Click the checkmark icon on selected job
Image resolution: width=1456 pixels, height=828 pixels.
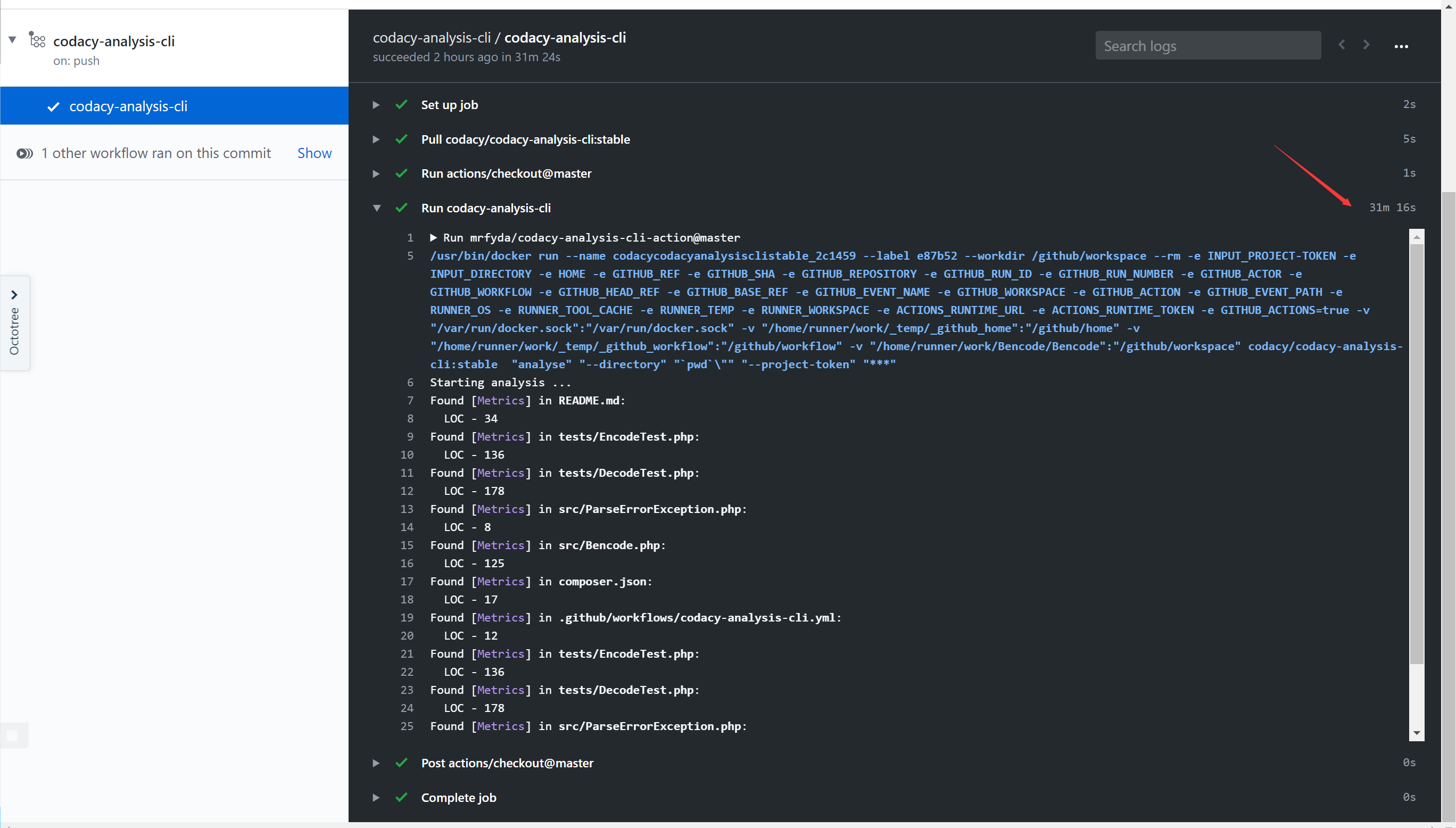tap(53, 107)
